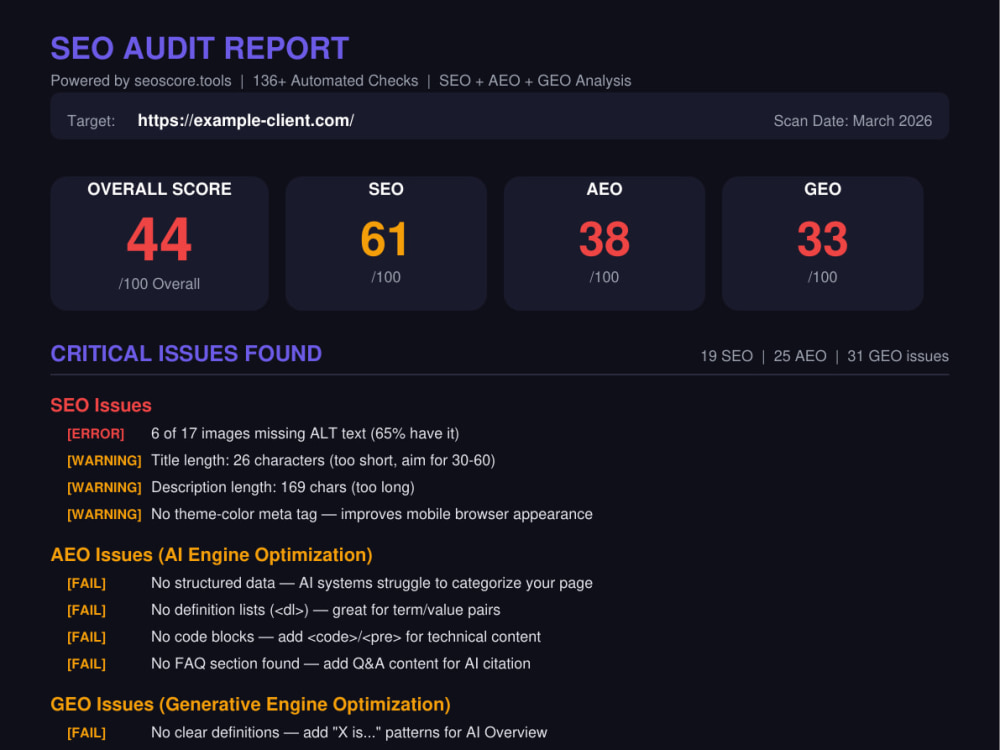Click the 'SEO Issues' section heading
Image resolution: width=1000 pixels, height=750 pixels.
pos(101,406)
